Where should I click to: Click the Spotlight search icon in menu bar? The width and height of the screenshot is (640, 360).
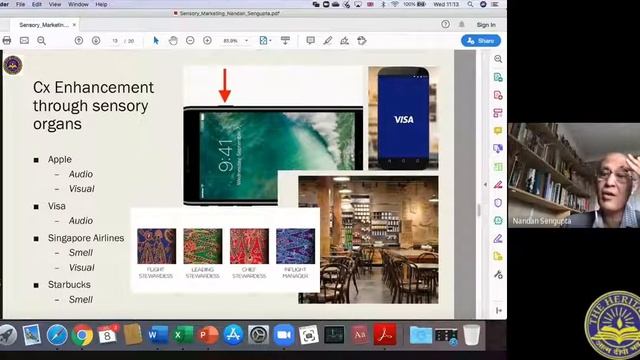coord(471,4)
